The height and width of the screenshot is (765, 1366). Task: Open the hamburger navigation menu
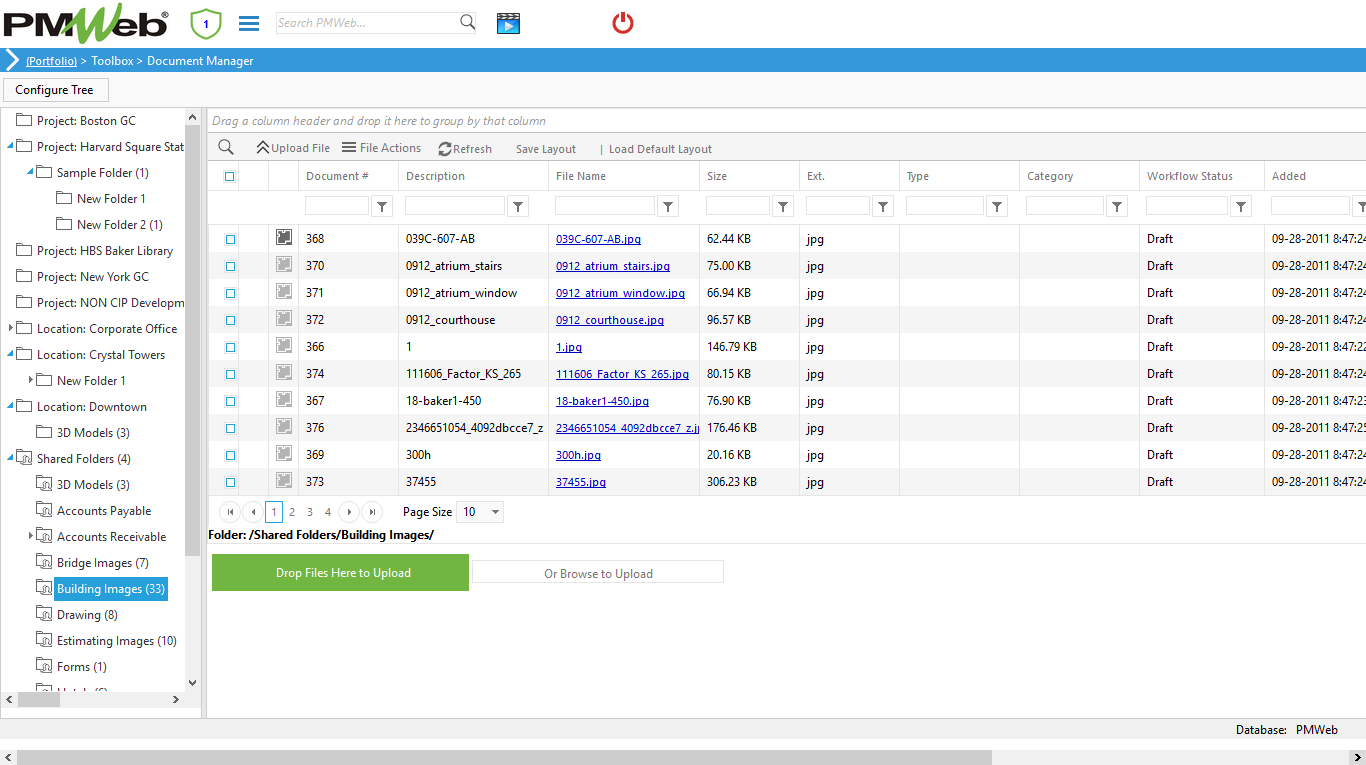[248, 22]
